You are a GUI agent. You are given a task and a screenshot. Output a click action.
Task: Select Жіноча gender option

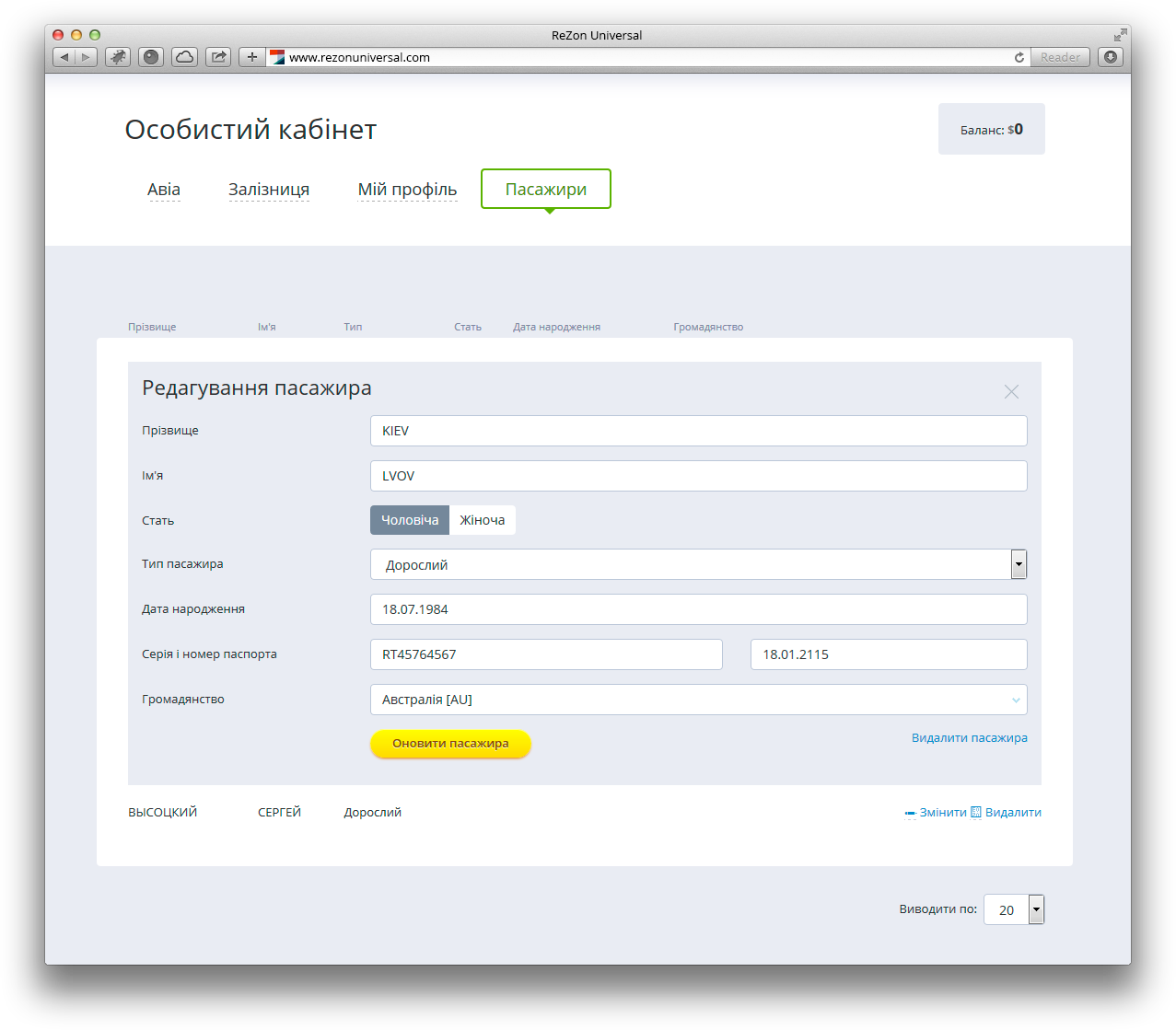483,520
